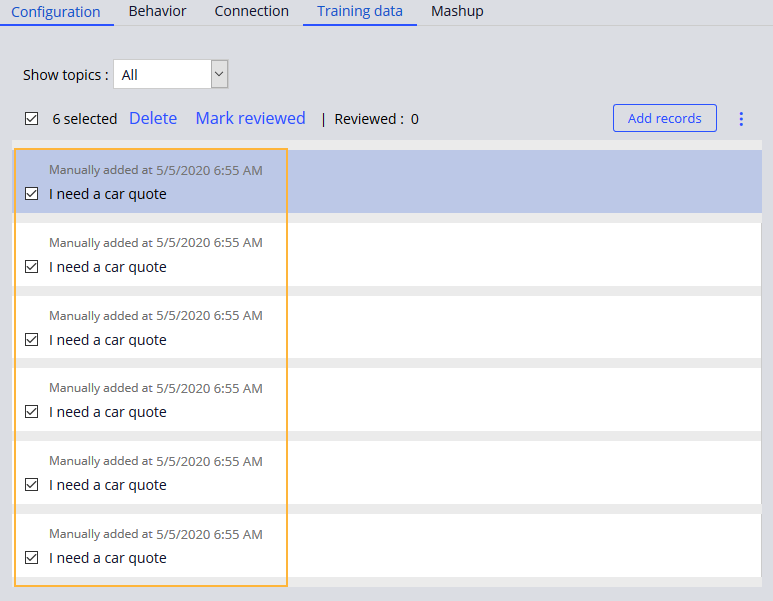Click the third record's 'I need a car quote' text

(108, 340)
